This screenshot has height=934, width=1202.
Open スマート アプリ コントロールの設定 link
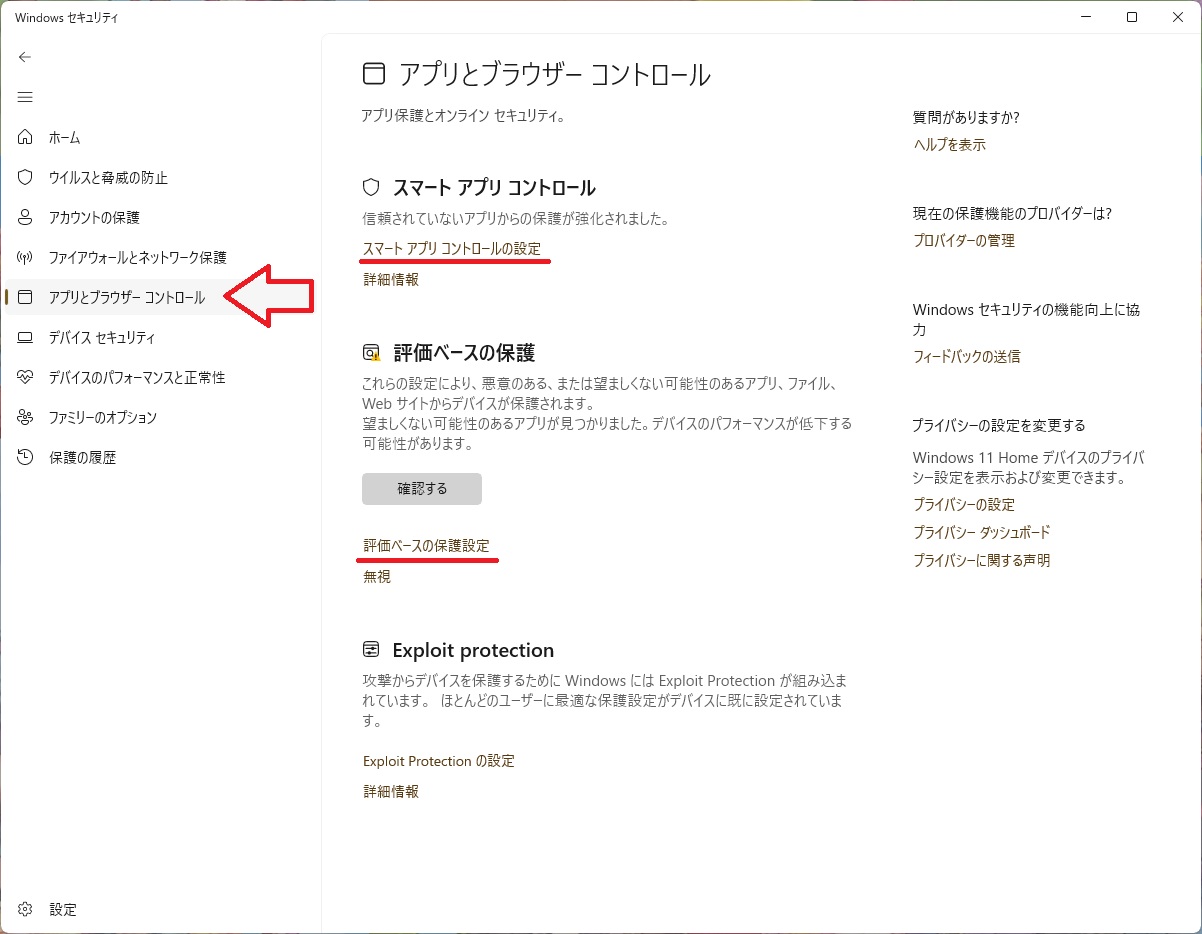(452, 248)
